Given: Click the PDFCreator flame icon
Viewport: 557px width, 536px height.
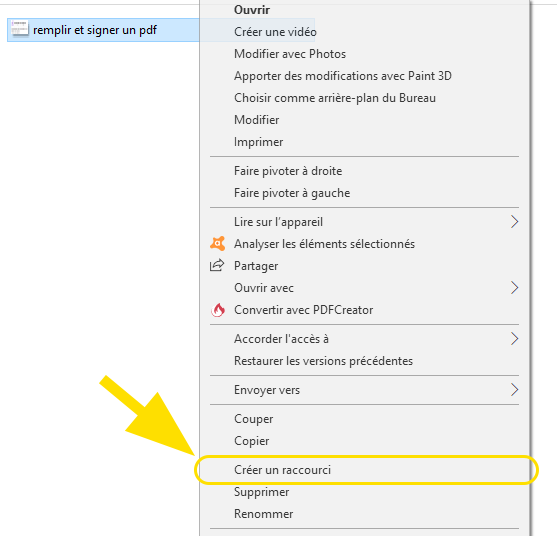Looking at the screenshot, I should click(x=218, y=310).
